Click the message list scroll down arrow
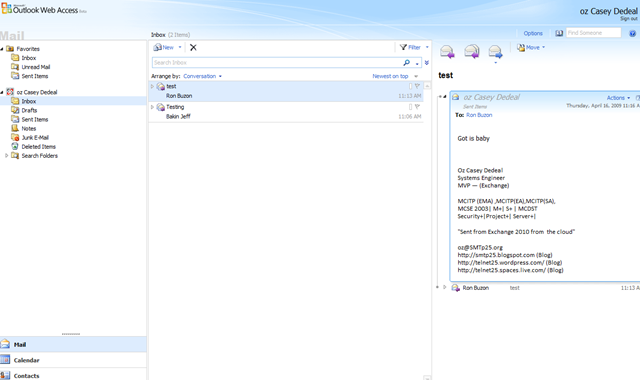Viewport: 640px width, 380px height. [427, 378]
